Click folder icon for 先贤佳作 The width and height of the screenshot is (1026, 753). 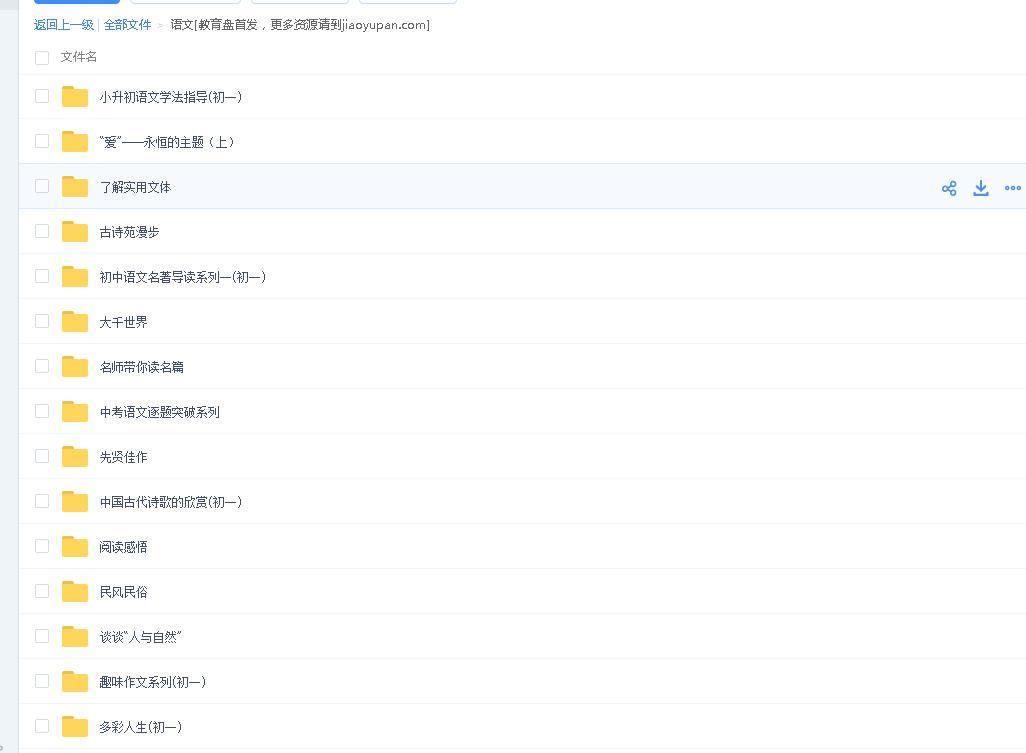pyautogui.click(x=75, y=457)
